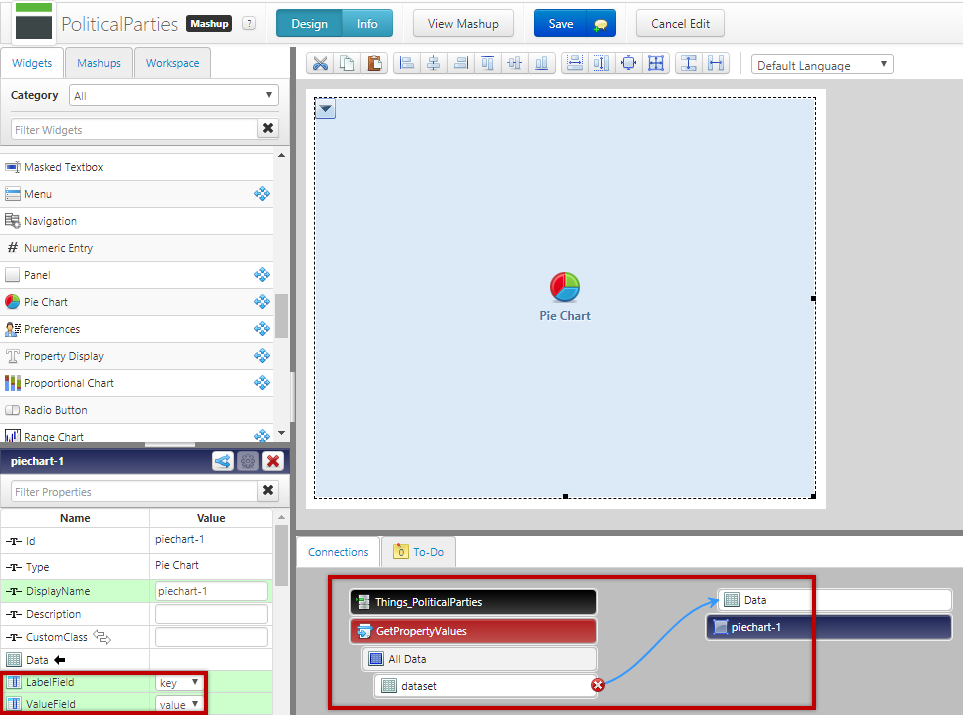Click in the Filter Properties input
This screenshot has width=963, height=715.
(x=134, y=491)
